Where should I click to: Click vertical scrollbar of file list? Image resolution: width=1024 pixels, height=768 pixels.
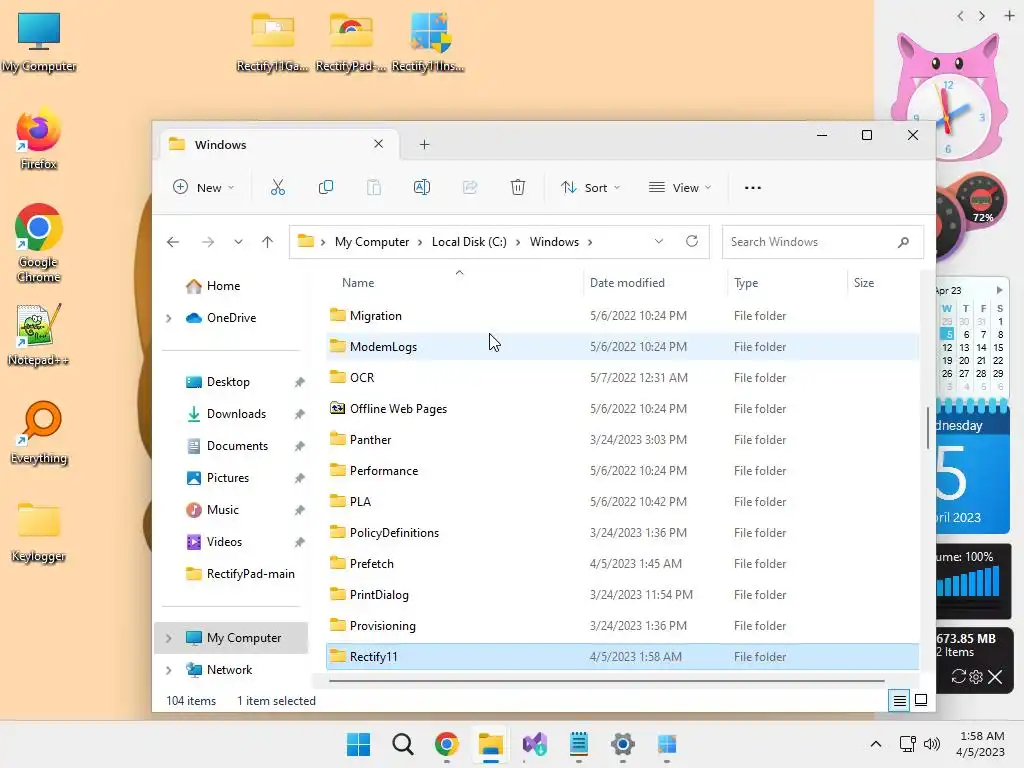[x=927, y=428]
